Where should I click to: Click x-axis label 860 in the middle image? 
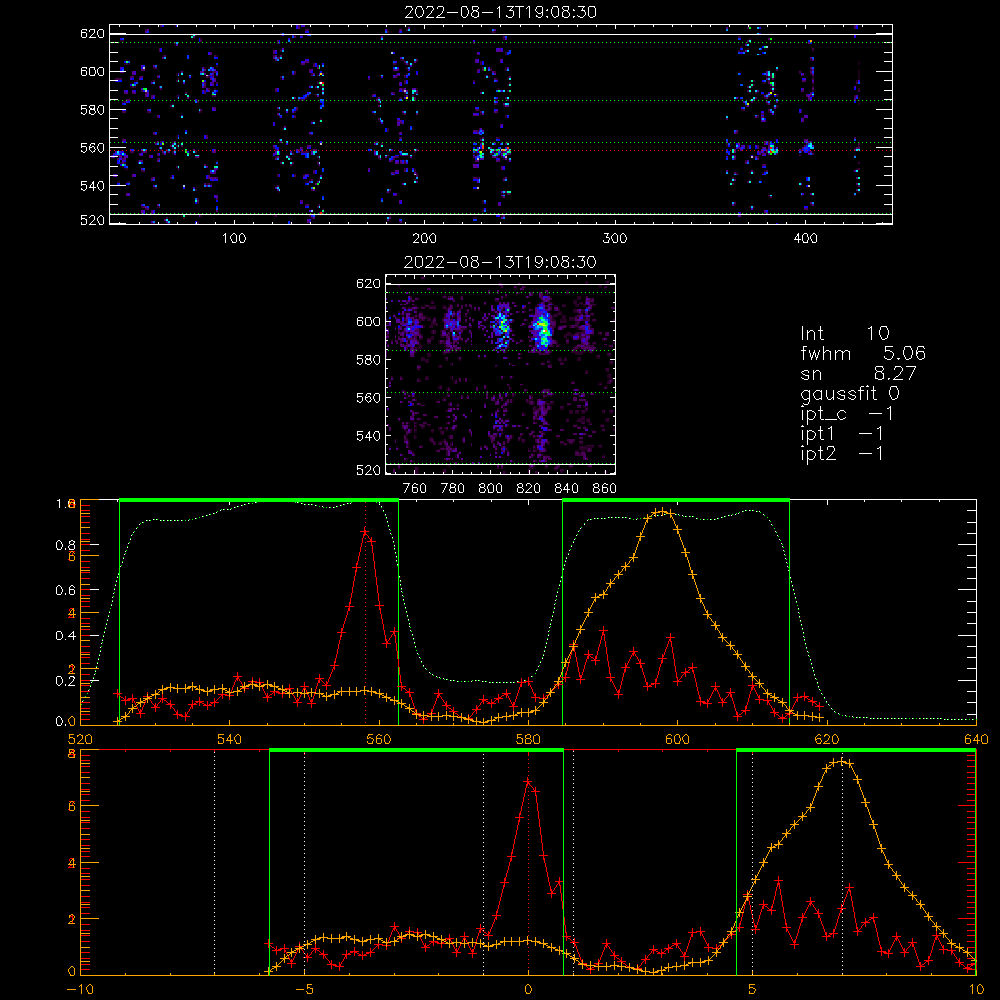(605, 489)
